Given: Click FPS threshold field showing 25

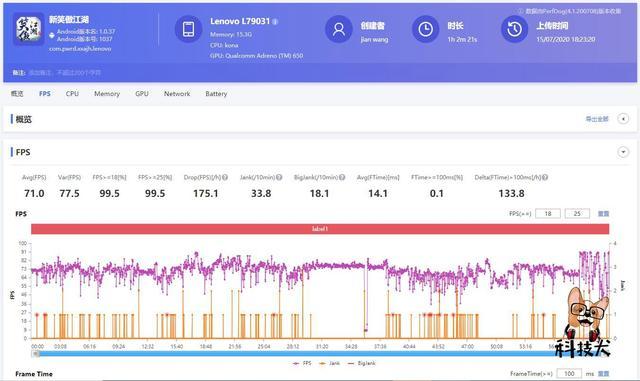Looking at the screenshot, I should tap(577, 214).
